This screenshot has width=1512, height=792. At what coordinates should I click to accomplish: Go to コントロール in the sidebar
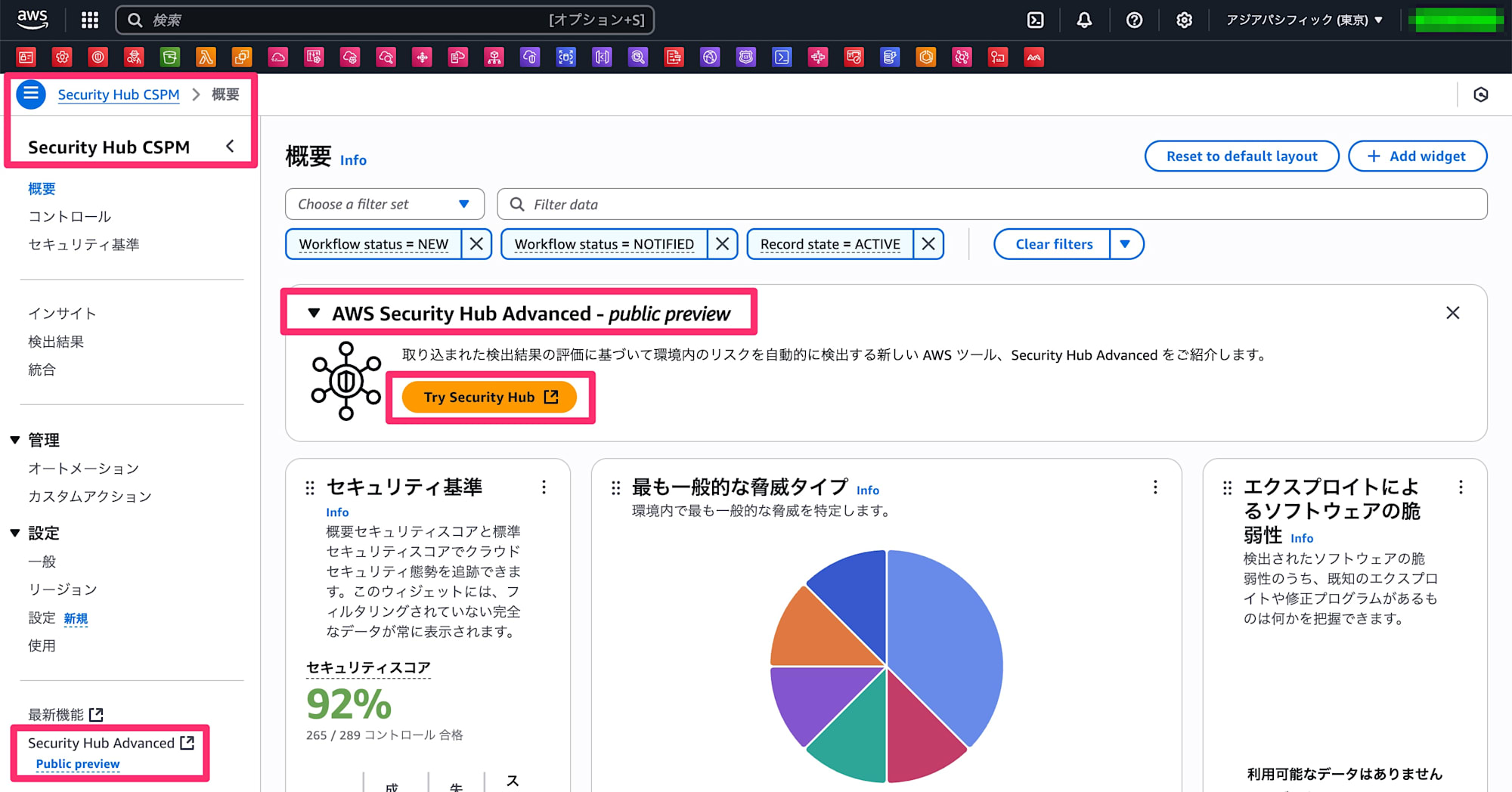70,217
